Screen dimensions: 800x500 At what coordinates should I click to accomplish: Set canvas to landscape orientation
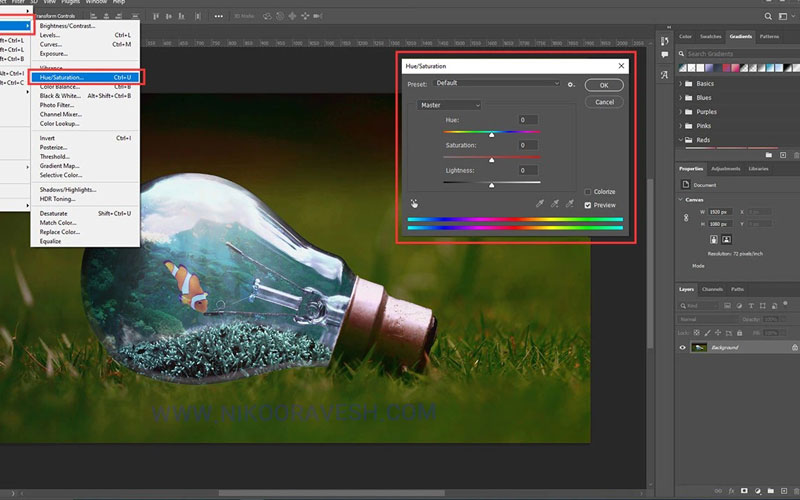[727, 239]
